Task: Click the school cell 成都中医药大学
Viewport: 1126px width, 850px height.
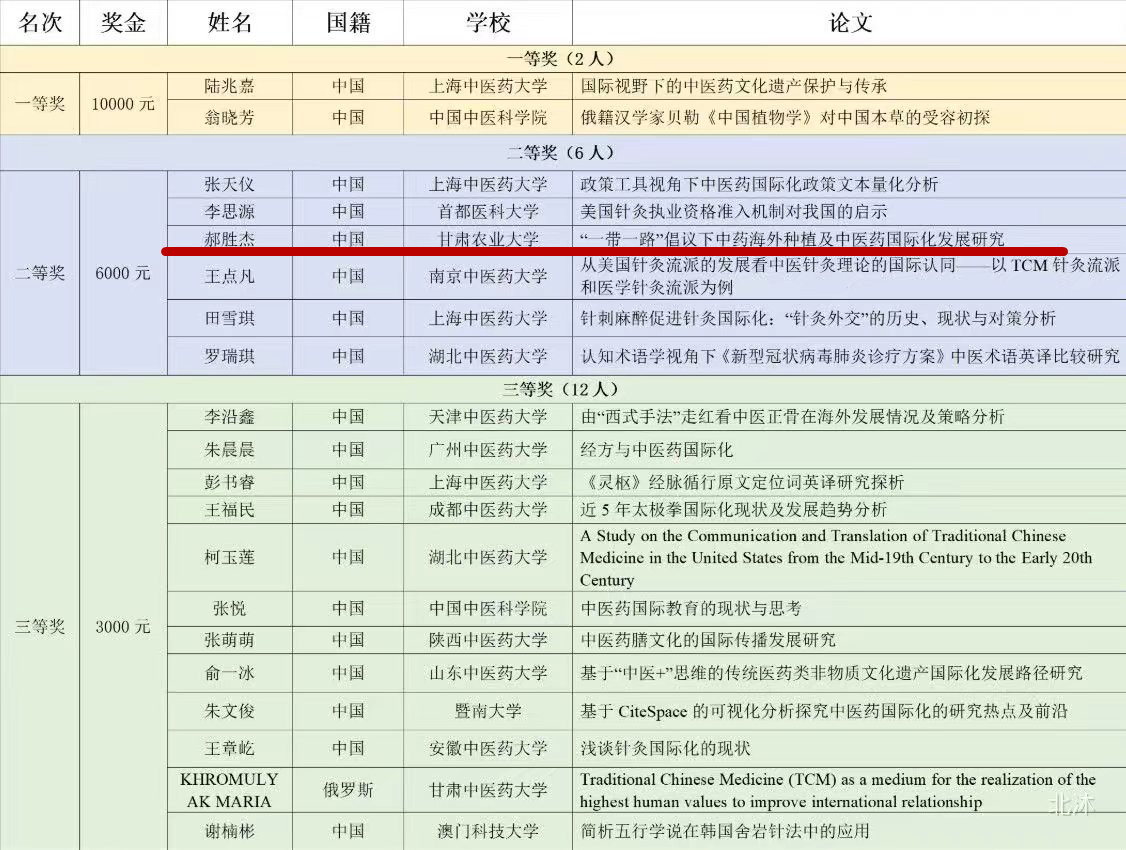Action: coord(488,510)
